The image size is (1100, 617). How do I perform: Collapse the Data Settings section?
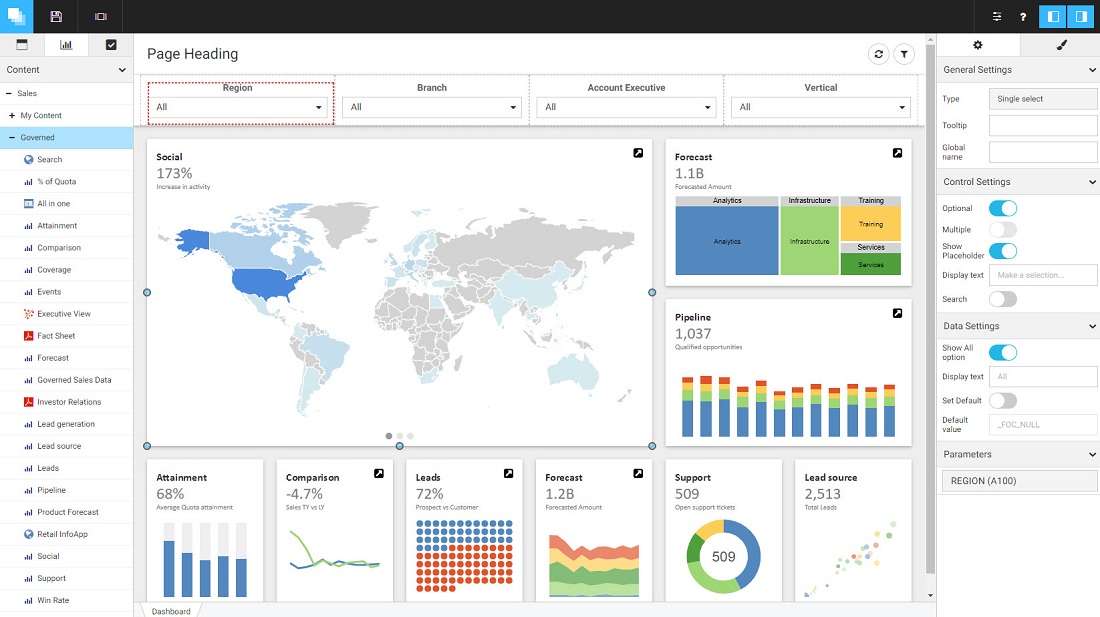pos(1092,326)
